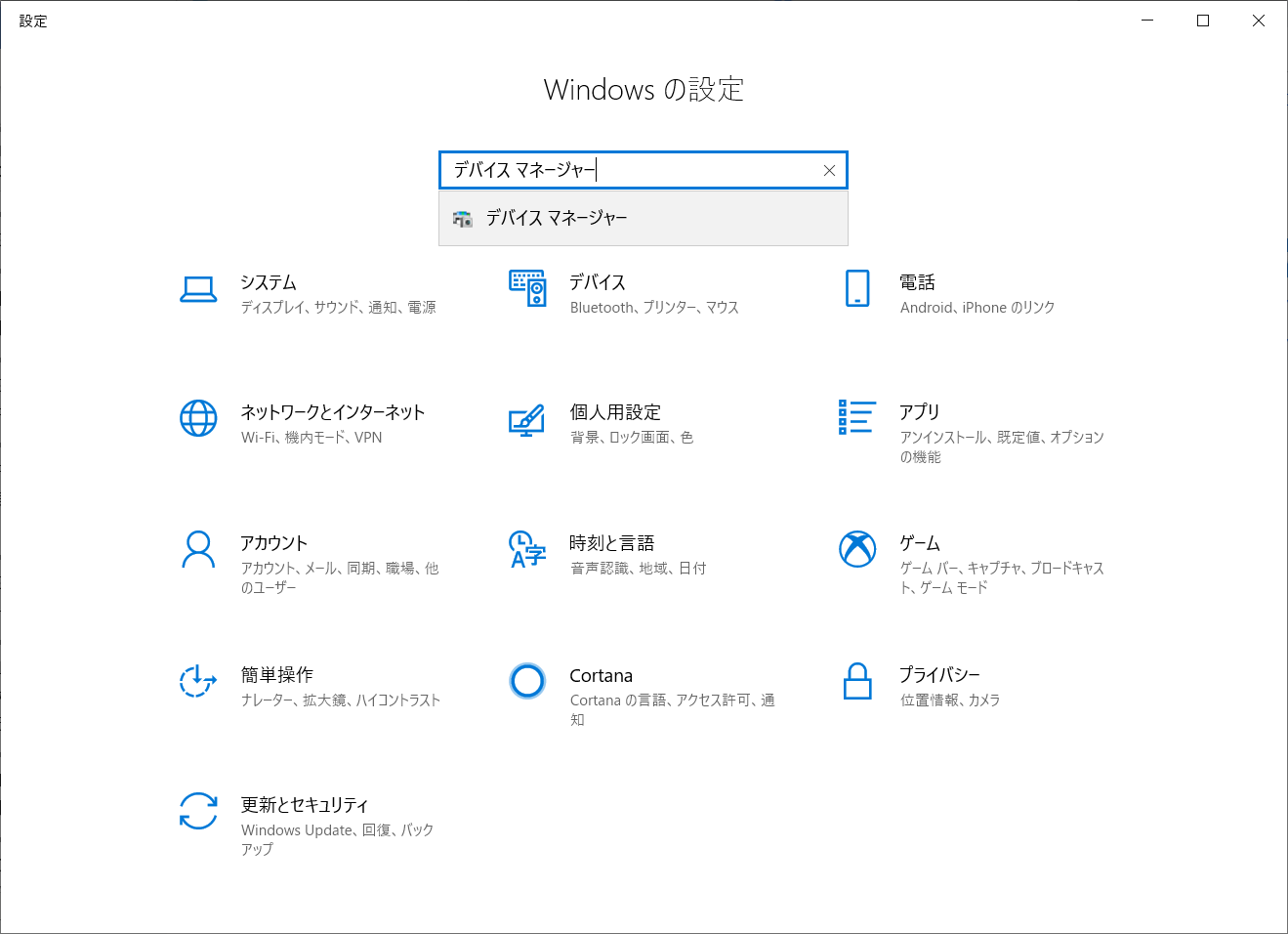The height and width of the screenshot is (934, 1288).
Task: Click the device manager icon in search suggestion
Action: tap(463, 218)
